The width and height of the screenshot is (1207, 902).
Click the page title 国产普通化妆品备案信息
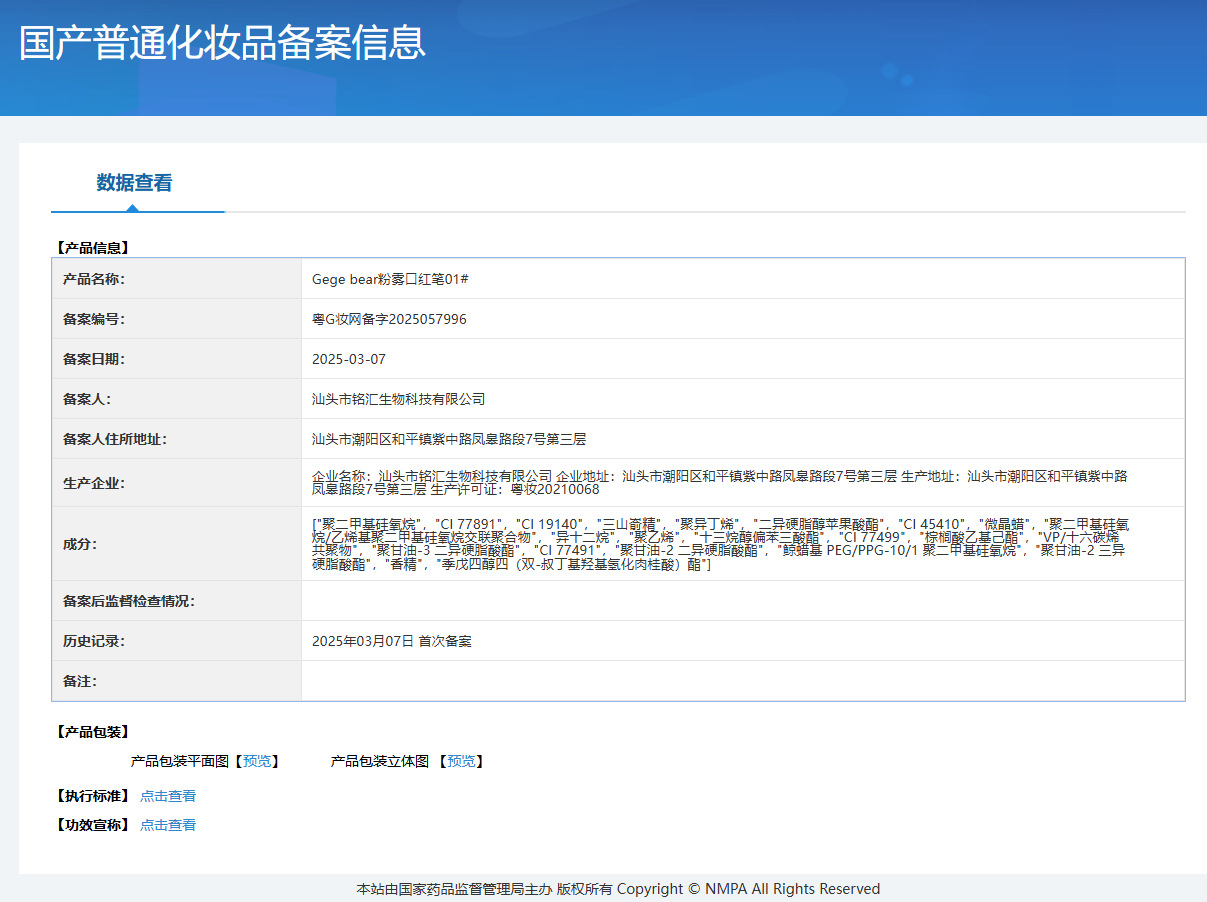(x=221, y=45)
